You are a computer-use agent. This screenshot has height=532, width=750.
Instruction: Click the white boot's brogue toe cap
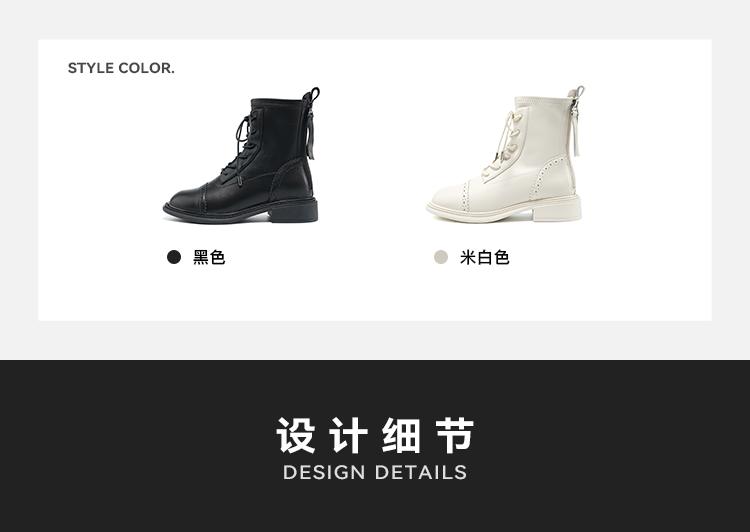point(451,198)
